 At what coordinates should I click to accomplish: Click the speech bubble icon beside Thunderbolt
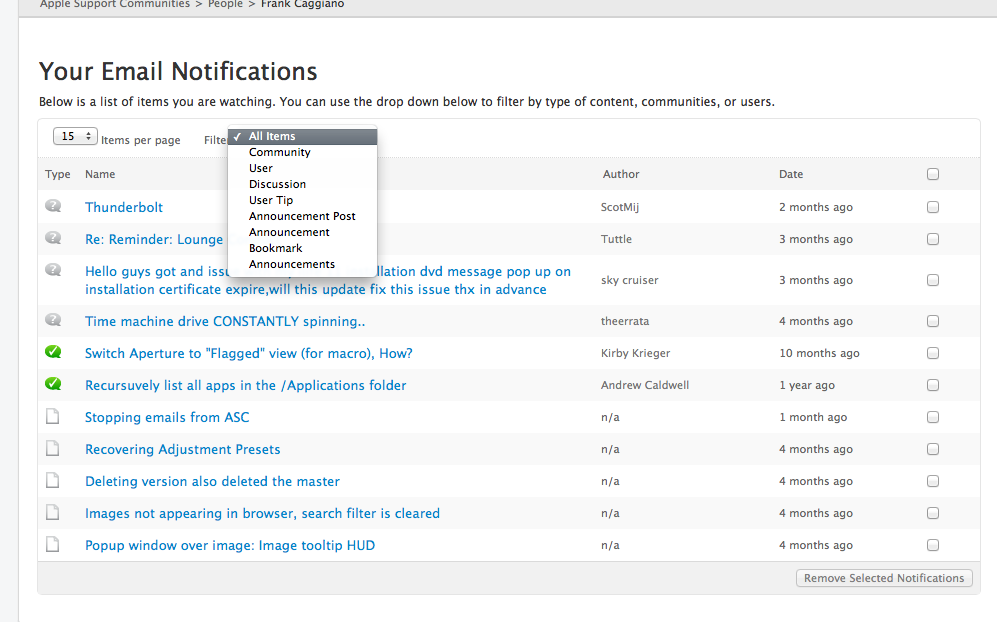(x=53, y=206)
